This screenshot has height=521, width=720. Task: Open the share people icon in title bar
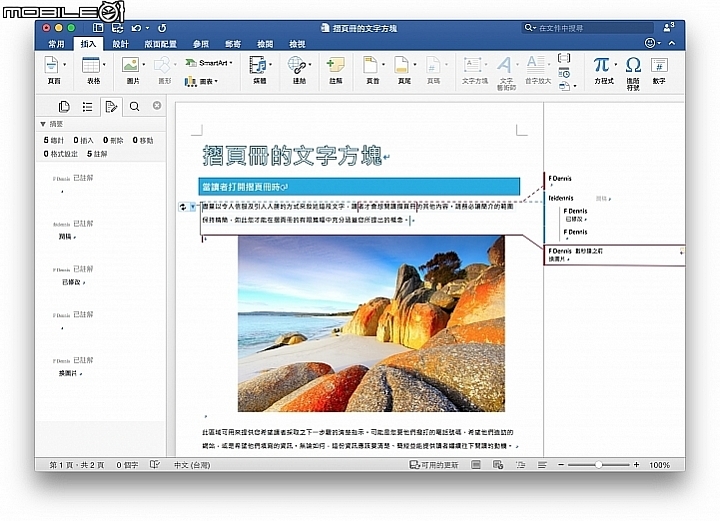click(669, 28)
